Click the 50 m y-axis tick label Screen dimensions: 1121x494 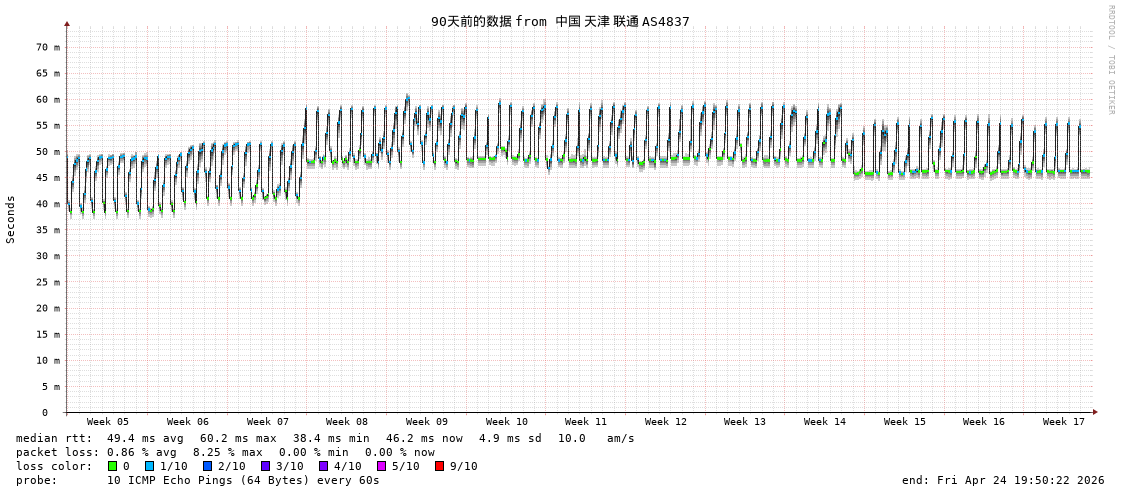(48, 152)
